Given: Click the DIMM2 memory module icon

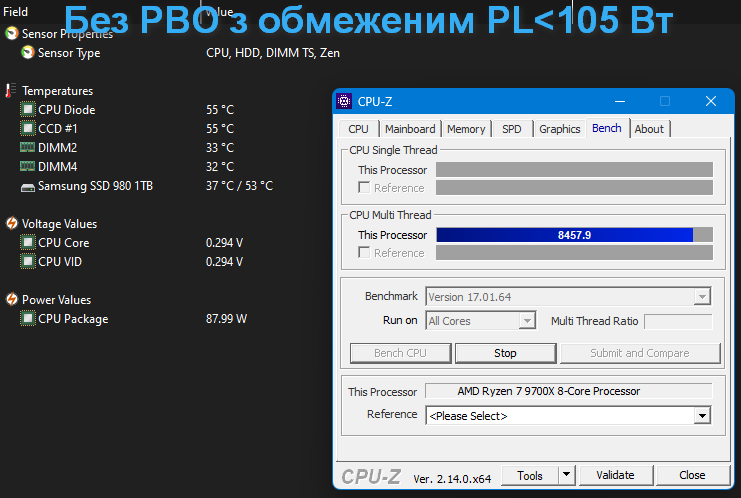Looking at the screenshot, I should pyautogui.click(x=27, y=147).
